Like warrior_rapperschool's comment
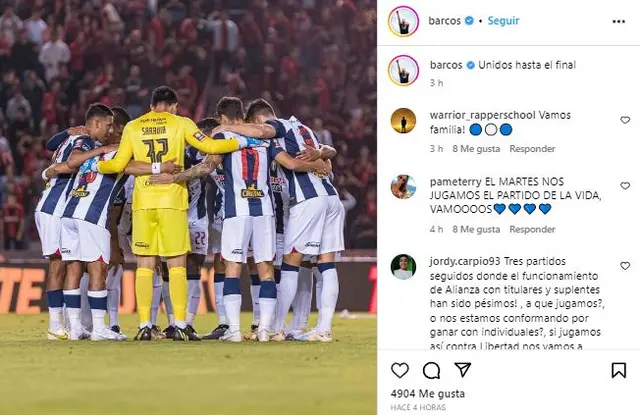Screen dimensions: 640x415 625,120
